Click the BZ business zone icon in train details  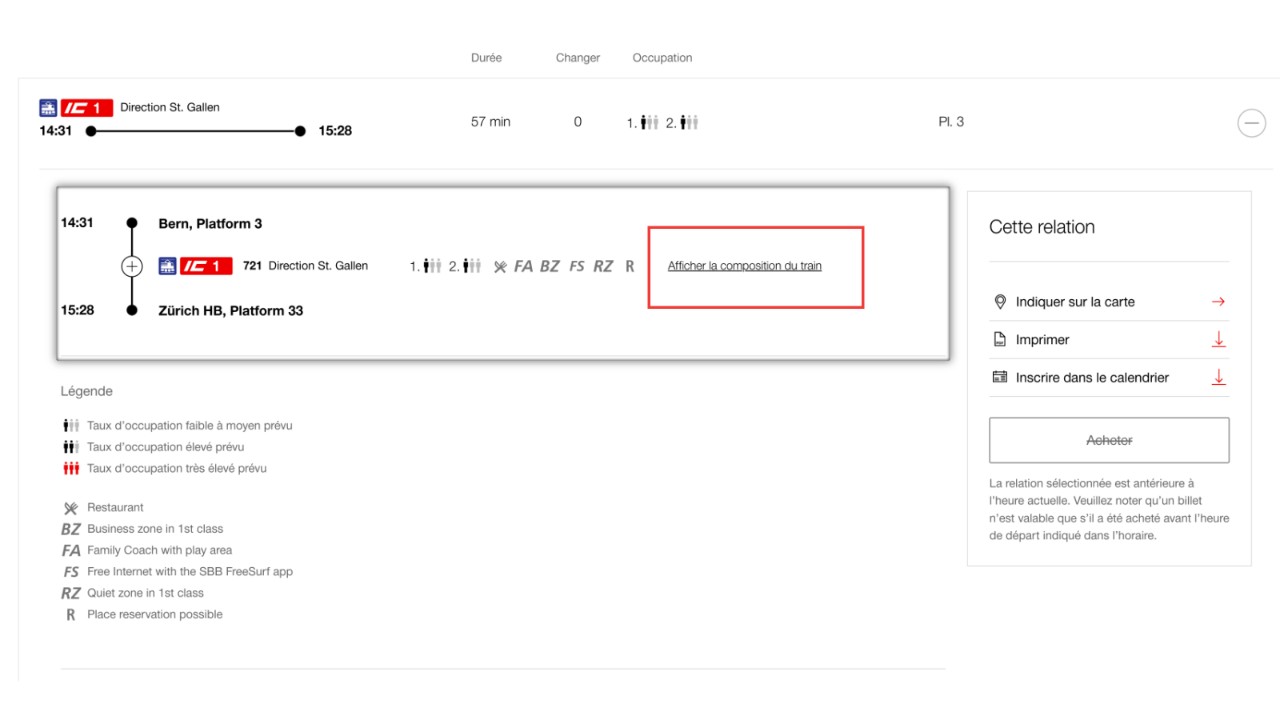pos(550,267)
